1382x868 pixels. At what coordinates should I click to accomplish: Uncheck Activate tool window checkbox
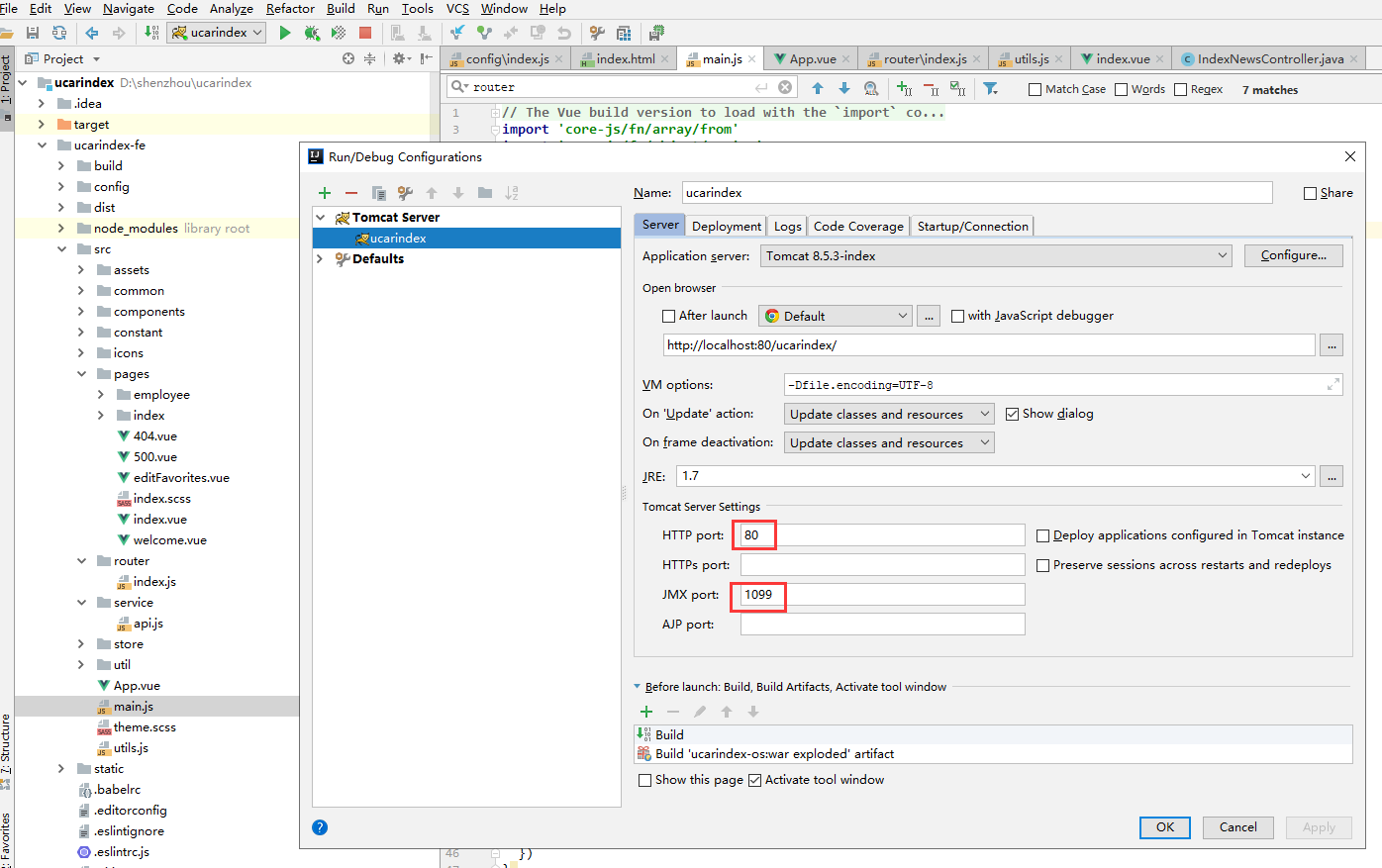click(x=755, y=780)
